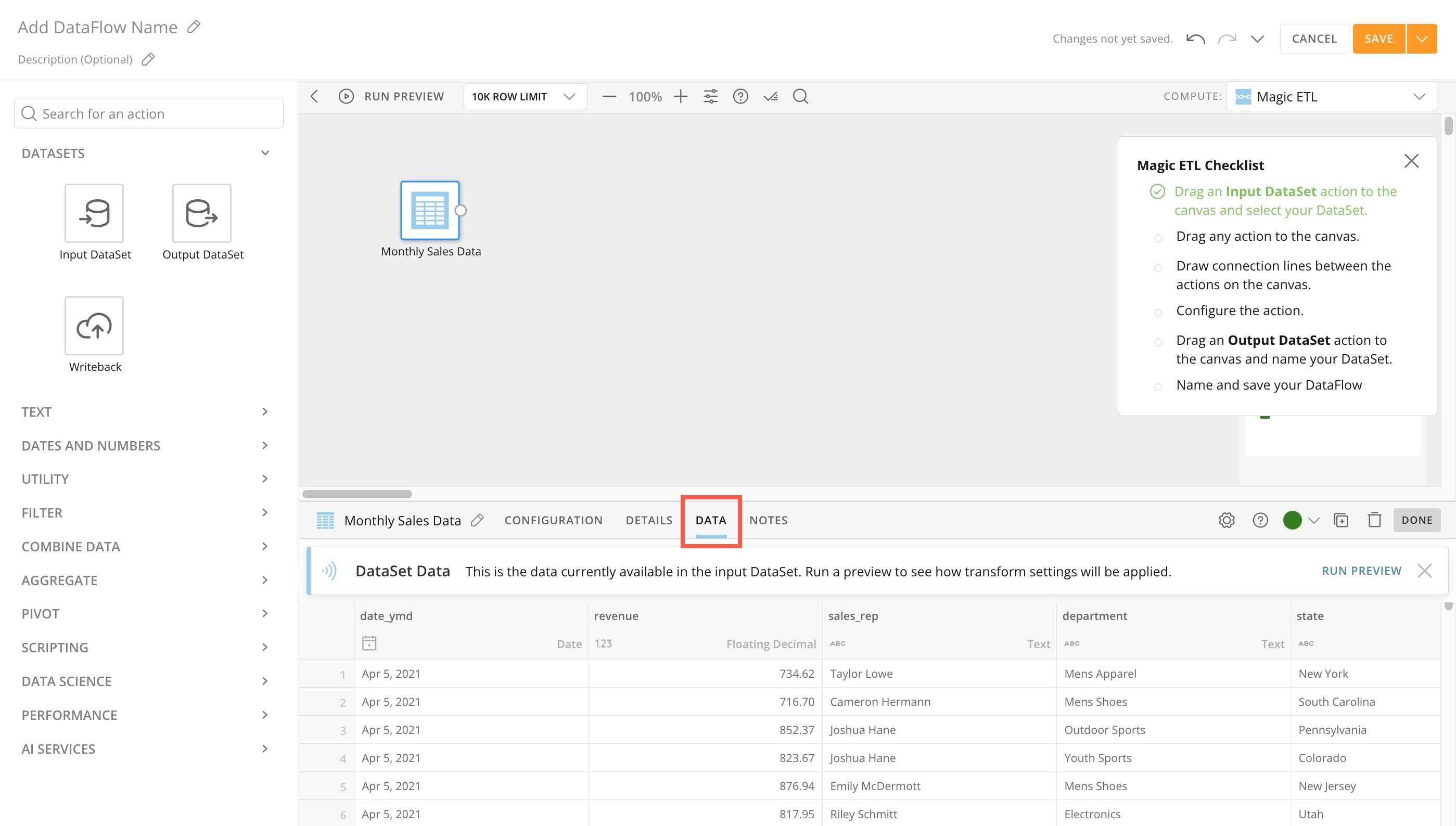
Task: Select the Output DataSet action icon
Action: (201, 213)
